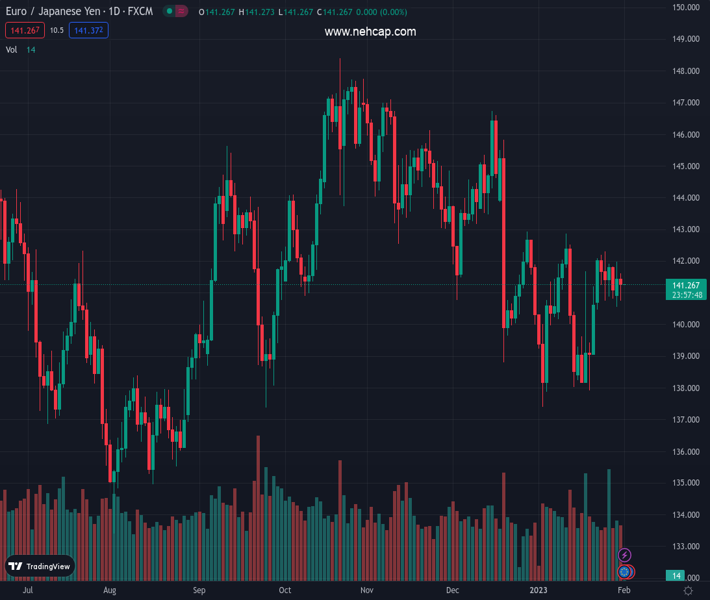Click the Oct label on time axis
The width and height of the screenshot is (710, 600).
(x=285, y=591)
